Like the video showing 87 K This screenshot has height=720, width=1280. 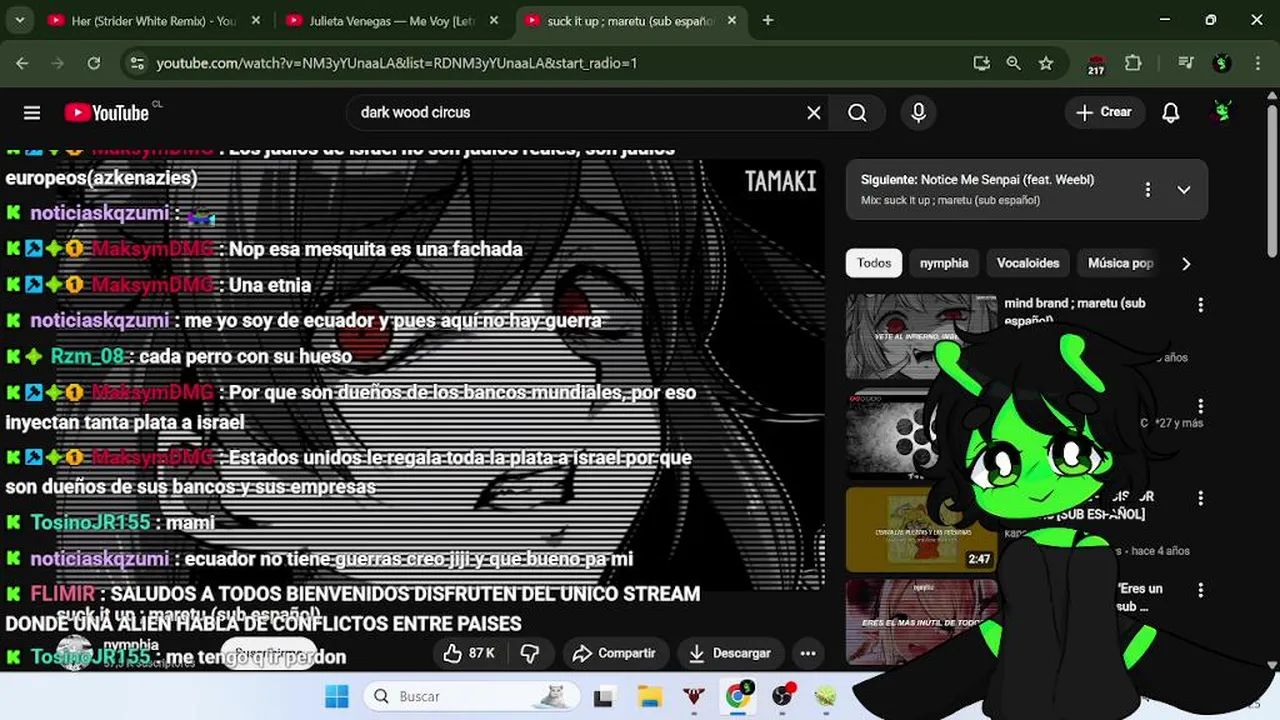coord(470,653)
